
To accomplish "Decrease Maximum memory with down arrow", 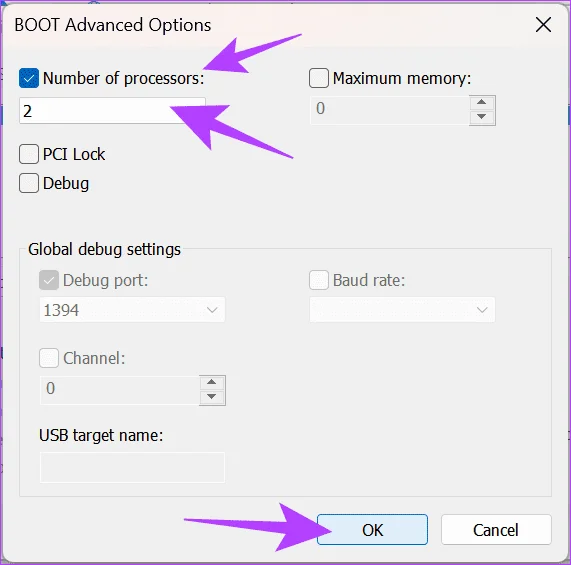I will pos(482,117).
